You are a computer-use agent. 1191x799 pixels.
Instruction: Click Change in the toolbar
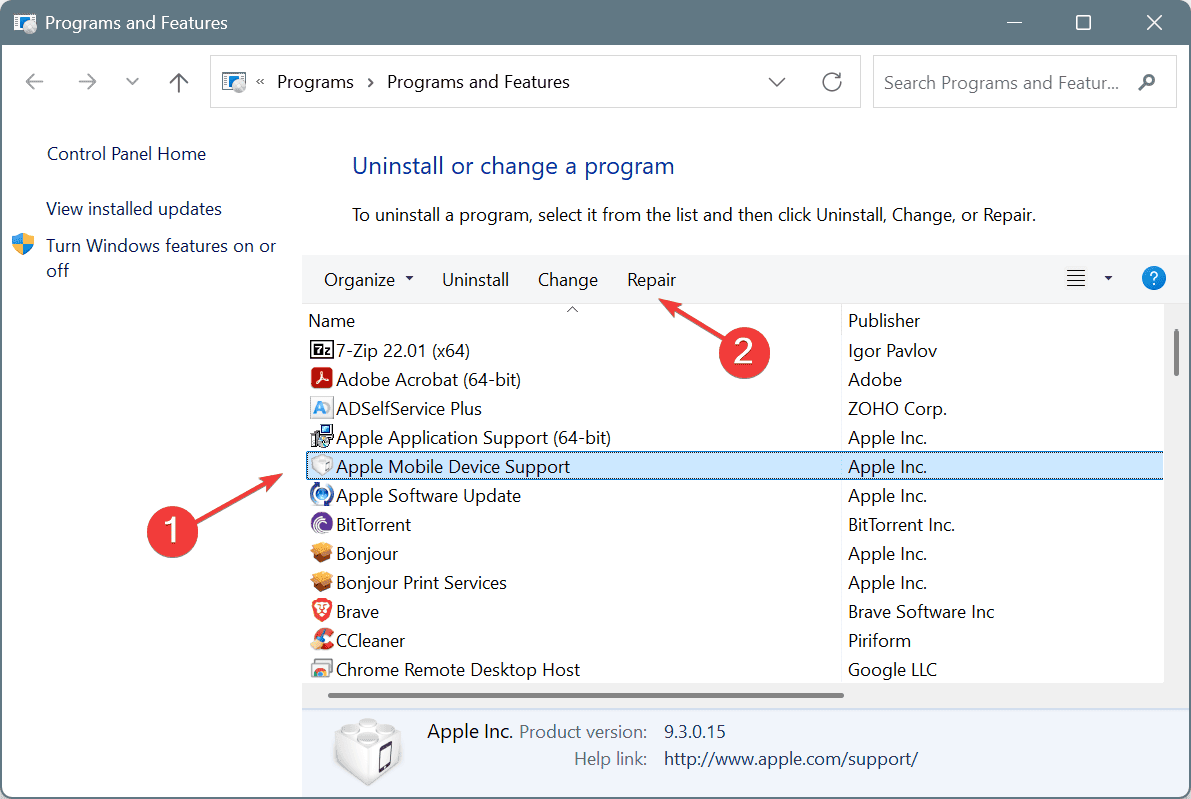coord(567,279)
